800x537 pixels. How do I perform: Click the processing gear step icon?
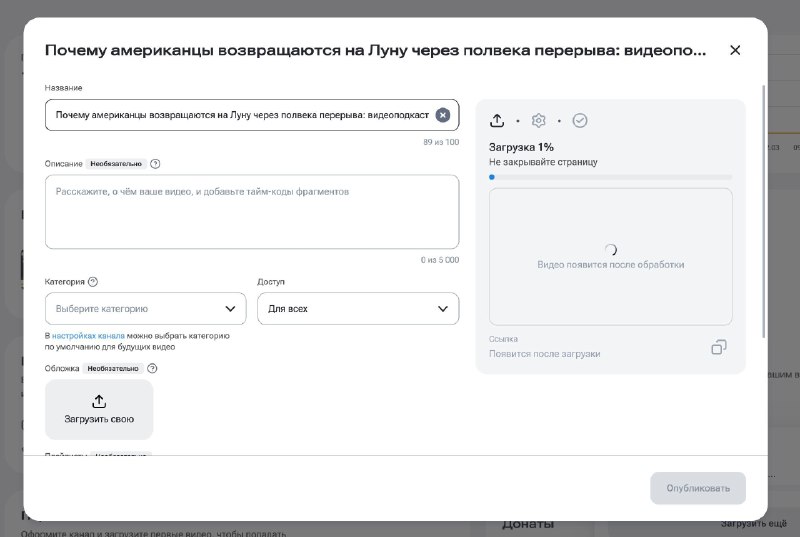[538, 120]
